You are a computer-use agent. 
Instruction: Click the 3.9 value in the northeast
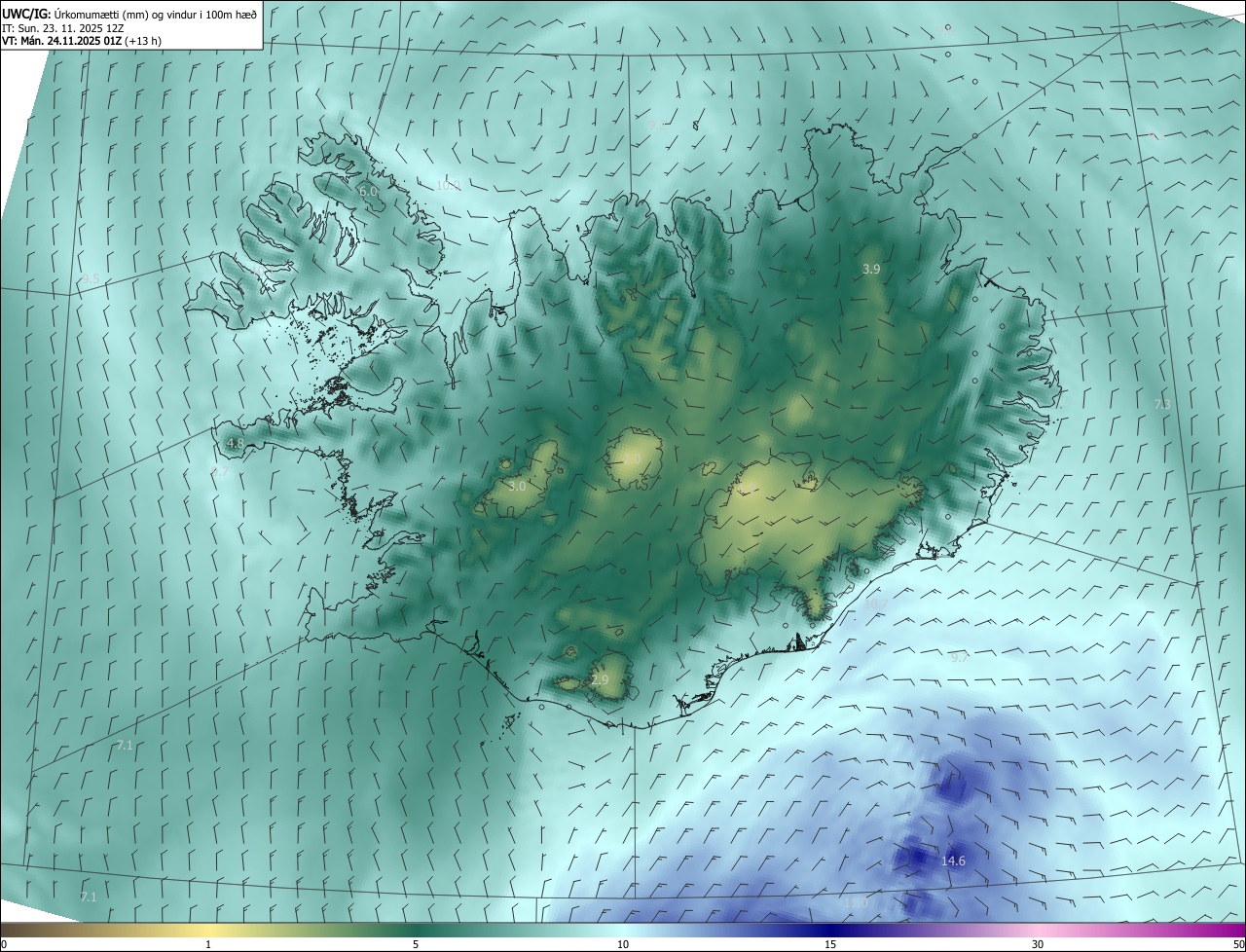click(871, 270)
